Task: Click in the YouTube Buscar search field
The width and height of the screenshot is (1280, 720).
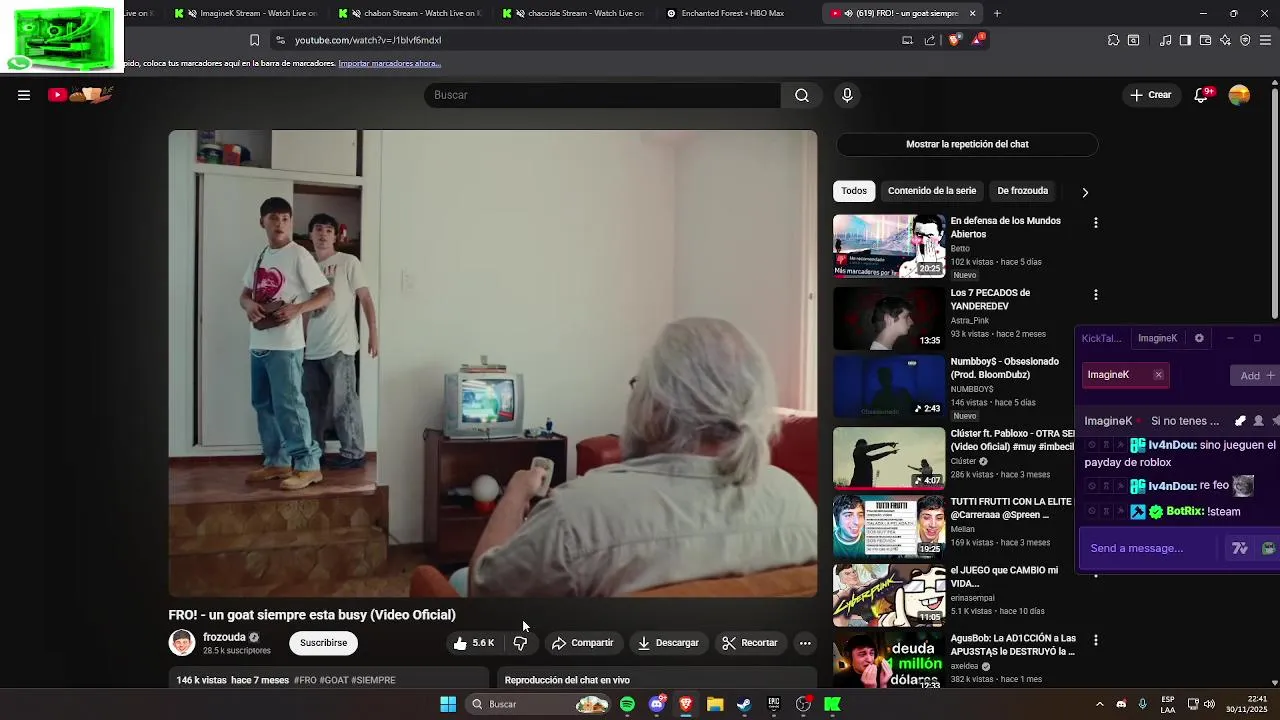Action: [x=602, y=95]
